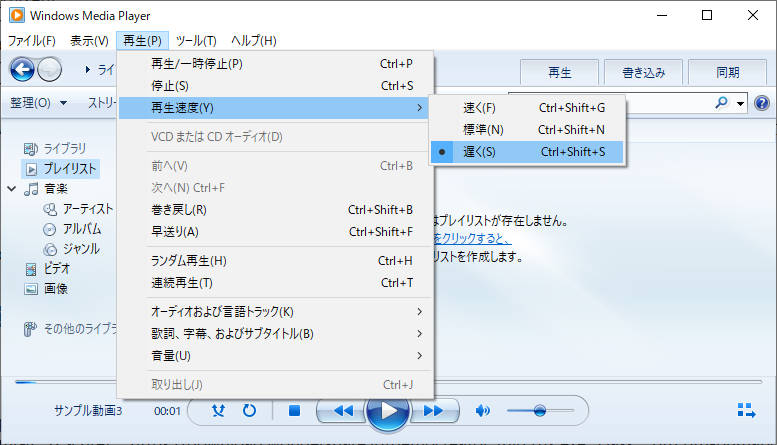Screen dimensions: 777x445
Task: Expand 歌詞、字幕、およびサブタイトル(B) submenu
Action: [276, 334]
